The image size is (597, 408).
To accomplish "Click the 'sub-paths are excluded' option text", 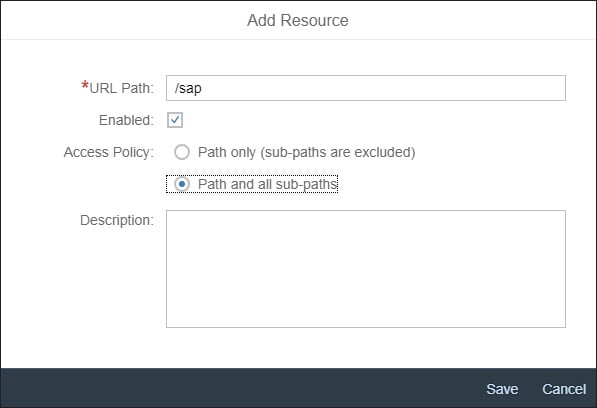I will pos(337,152).
